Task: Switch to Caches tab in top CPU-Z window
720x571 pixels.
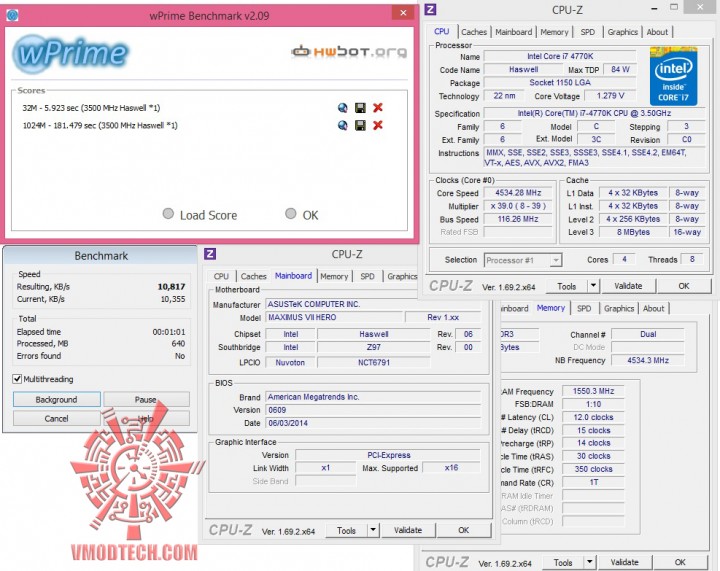Action: point(474,32)
